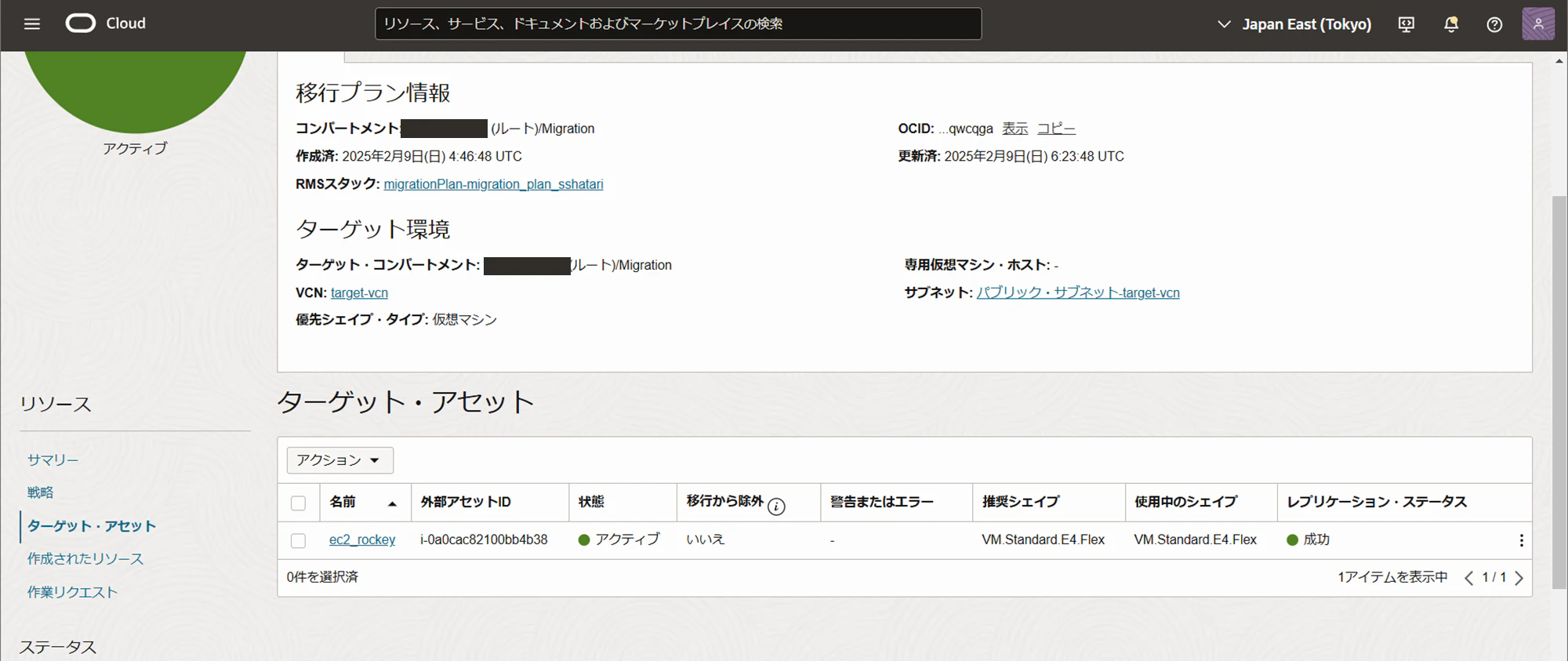Open the row actions menu for ec2_rockey
The height and width of the screenshot is (661, 1568).
click(x=1521, y=540)
